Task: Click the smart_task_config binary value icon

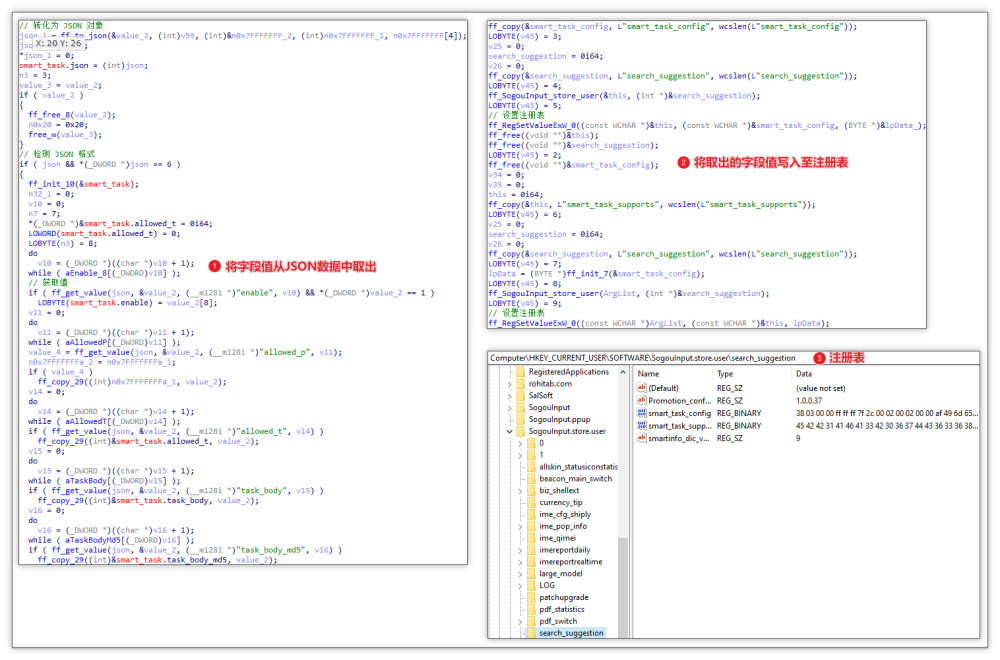Action: click(642, 413)
